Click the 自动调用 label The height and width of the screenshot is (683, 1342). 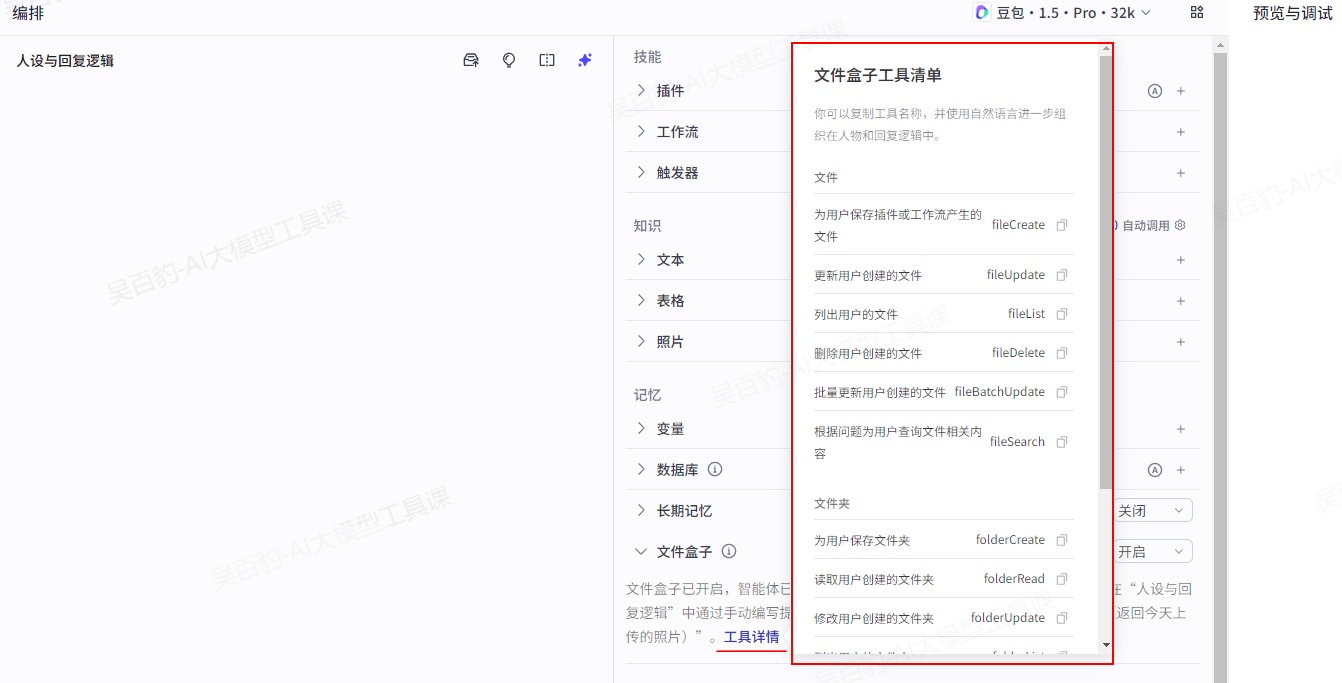point(1146,226)
